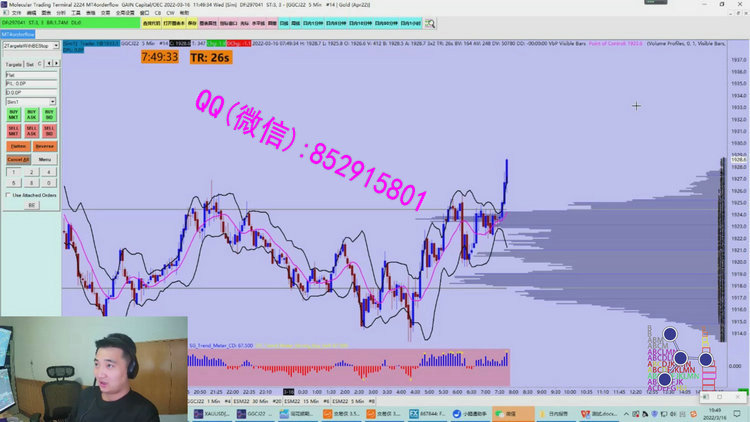This screenshot has height=422, width=750.
Task: Click the SELL MKT order button
Action: pos(13,130)
